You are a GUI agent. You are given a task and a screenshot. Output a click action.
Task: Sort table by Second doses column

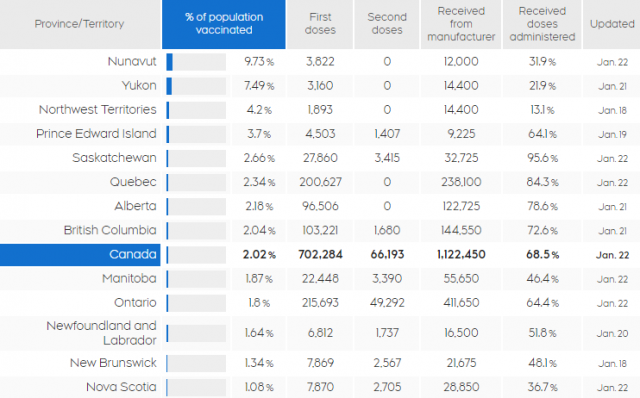(387, 24)
